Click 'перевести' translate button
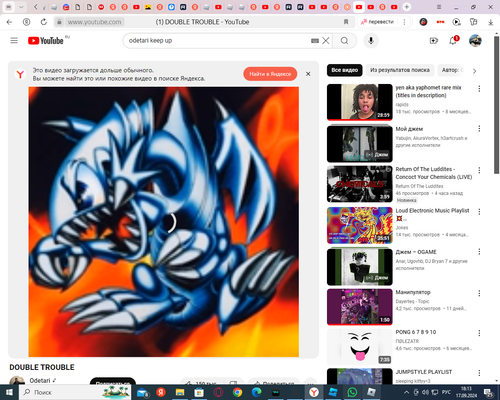500x400 pixels. point(377,22)
